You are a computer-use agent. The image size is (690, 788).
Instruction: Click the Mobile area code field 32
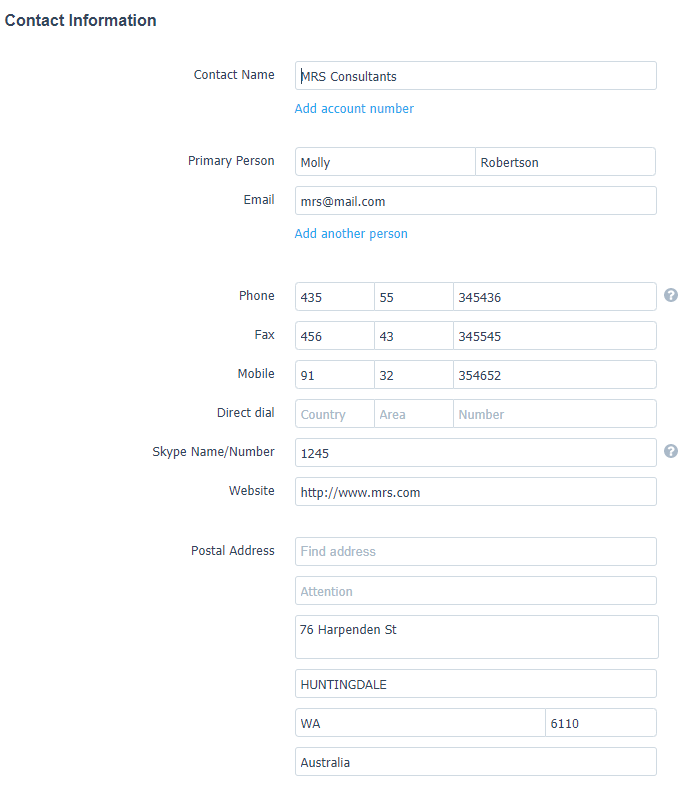(x=414, y=375)
